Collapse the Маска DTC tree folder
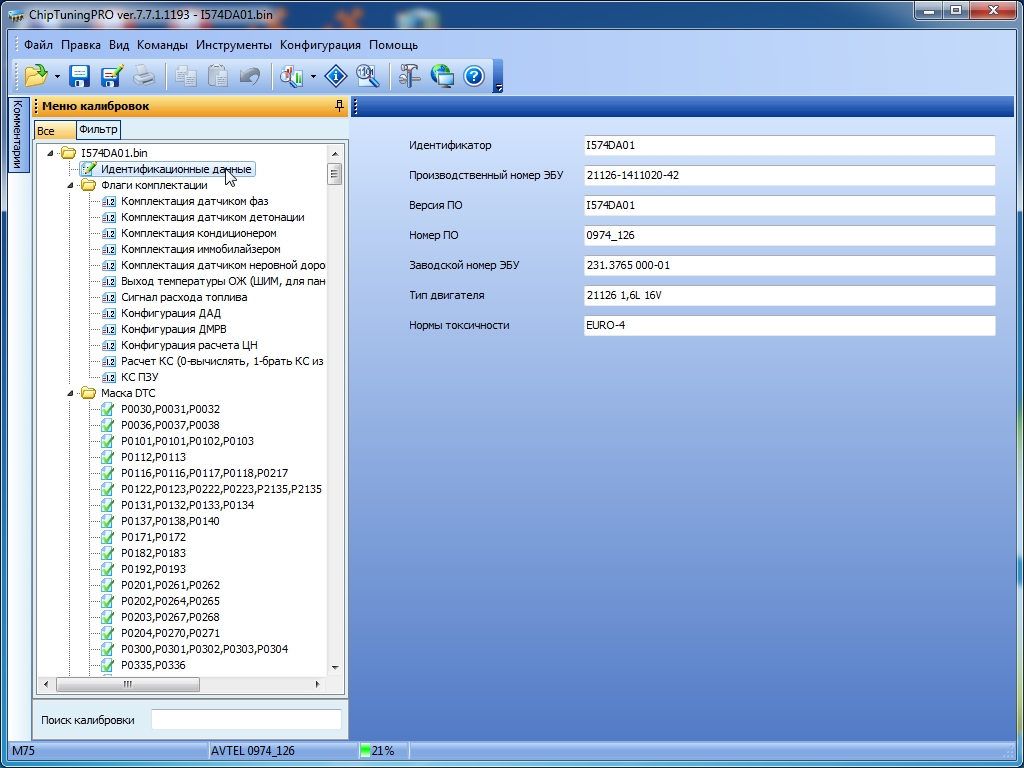This screenshot has height=768, width=1024. coord(71,393)
